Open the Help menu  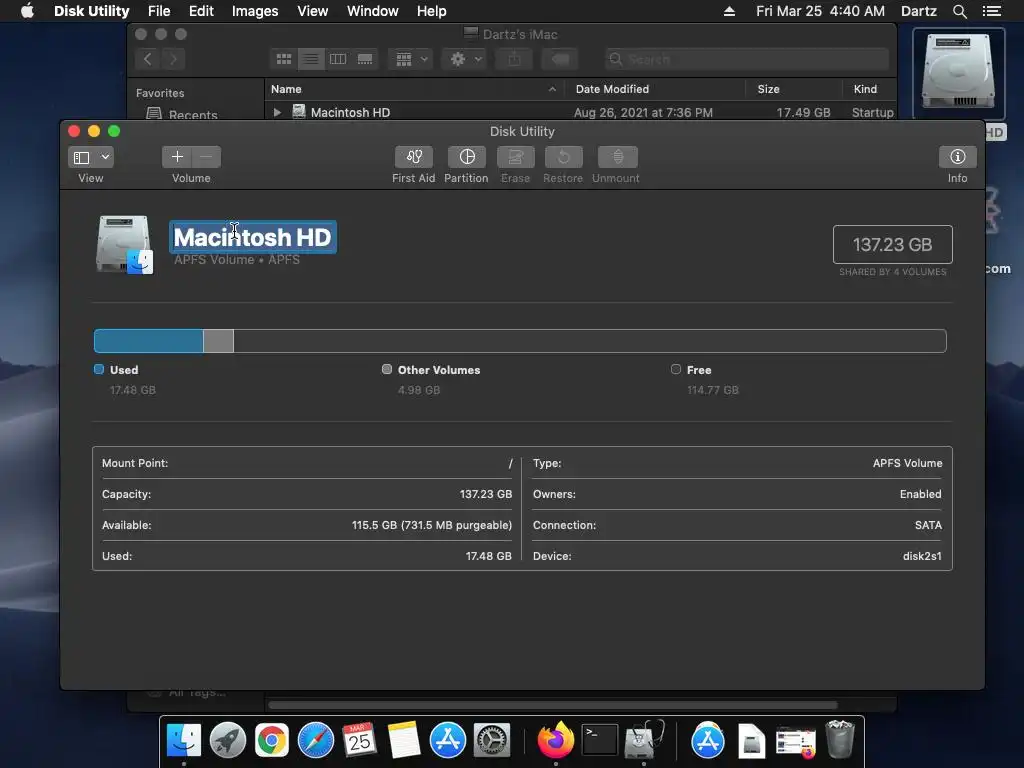432,11
